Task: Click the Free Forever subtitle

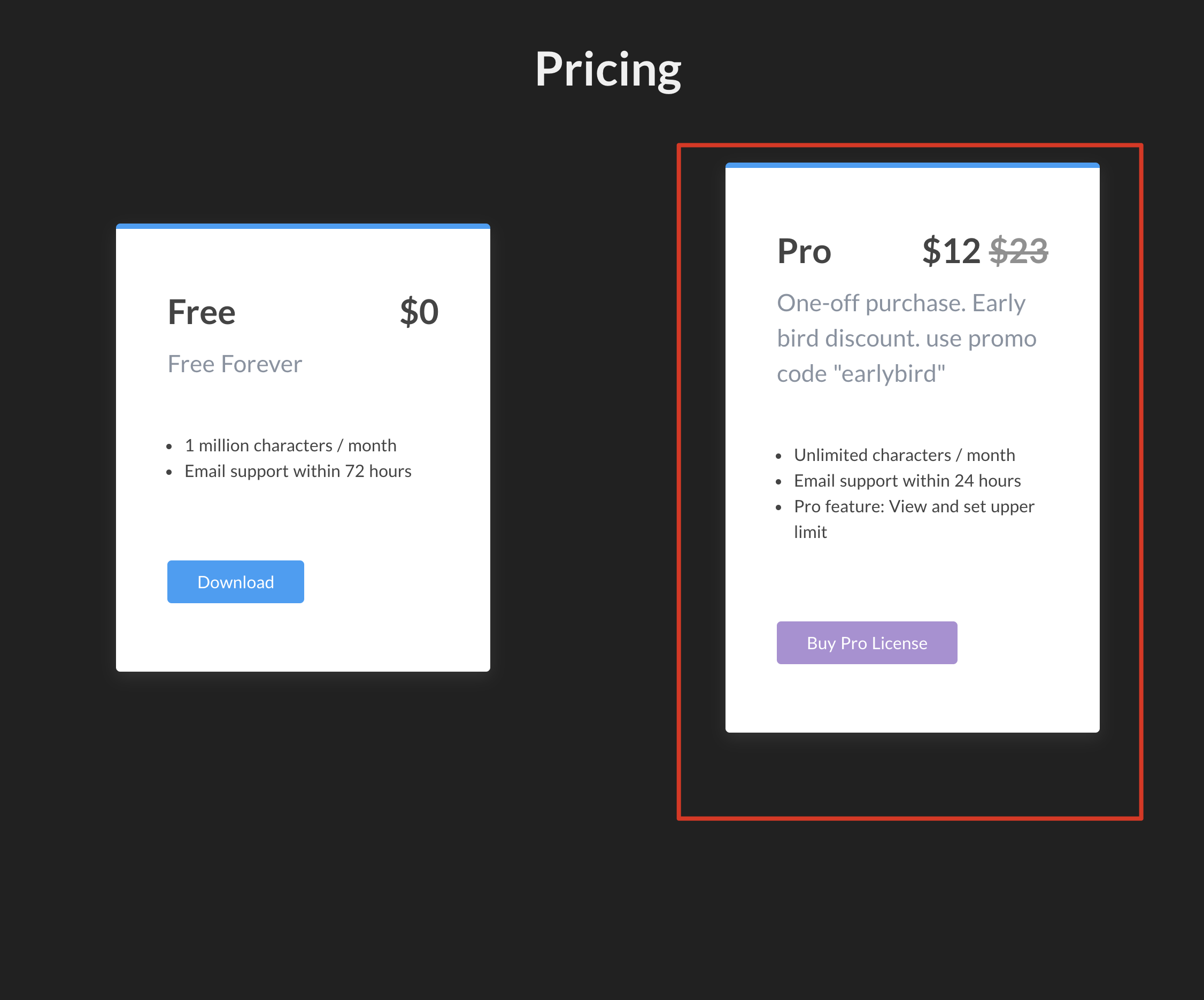Action: [x=235, y=364]
